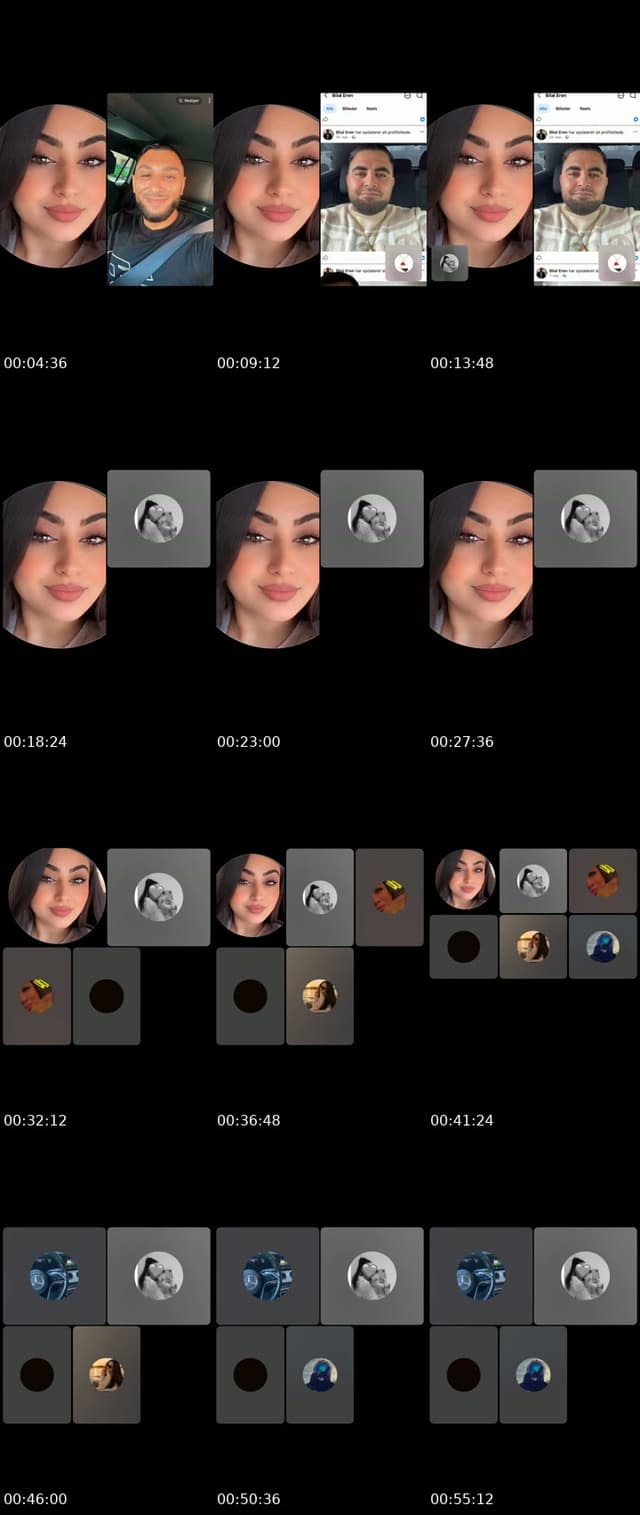Click the black avatar tile in the 00:55:12 frame
This screenshot has height=1515, width=640.
click(x=463, y=1374)
